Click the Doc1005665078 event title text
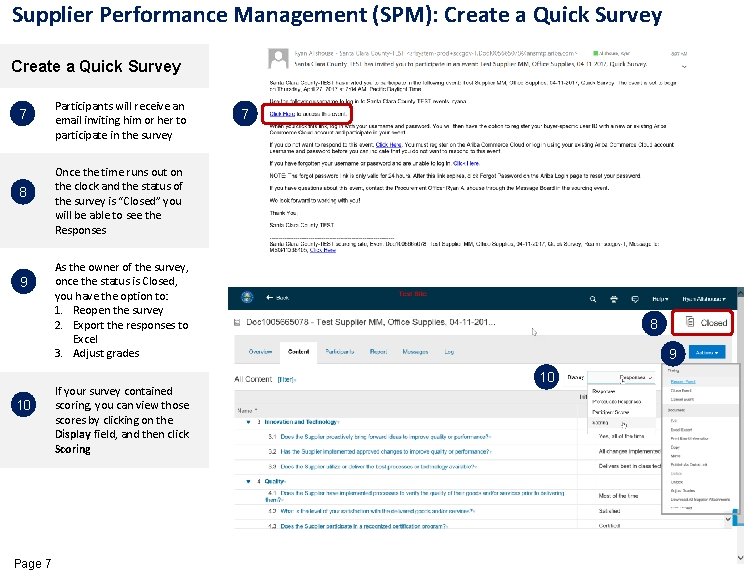 tap(370, 322)
